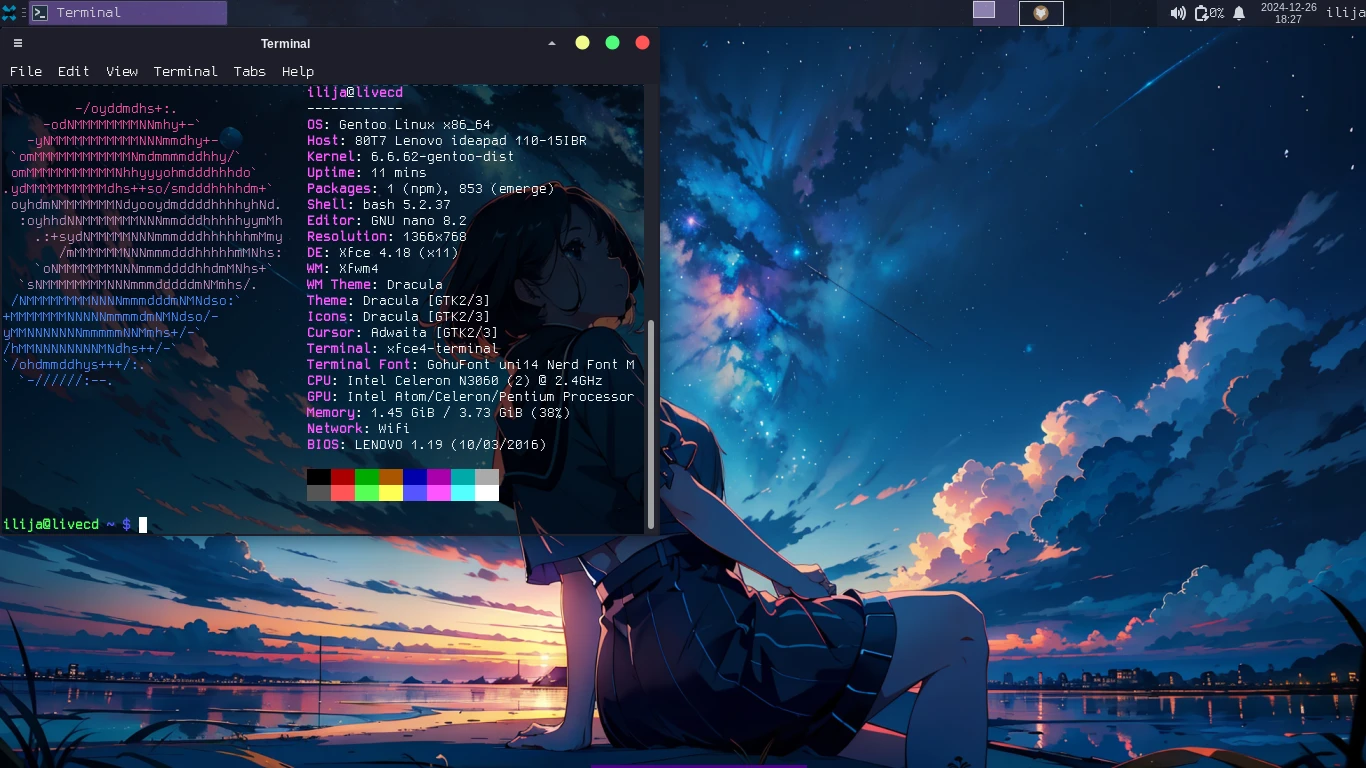Open the applications menu via the blue Xfce logo
The height and width of the screenshot is (768, 1366).
(9, 13)
